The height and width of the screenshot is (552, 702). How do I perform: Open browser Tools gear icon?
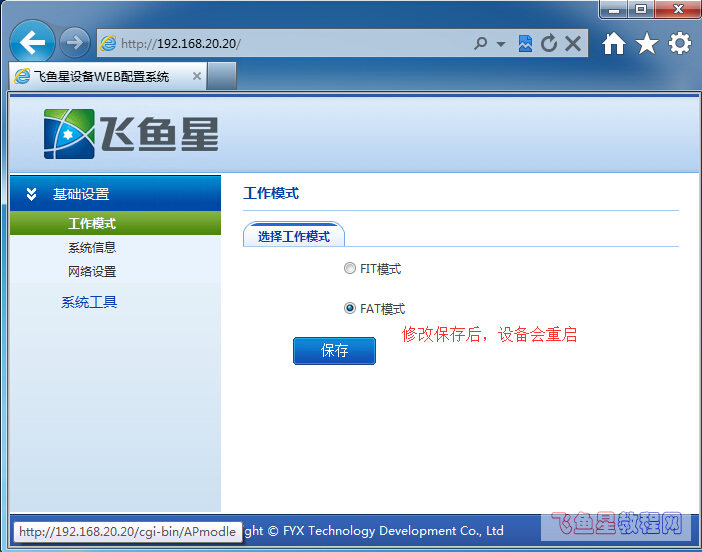[x=680, y=43]
